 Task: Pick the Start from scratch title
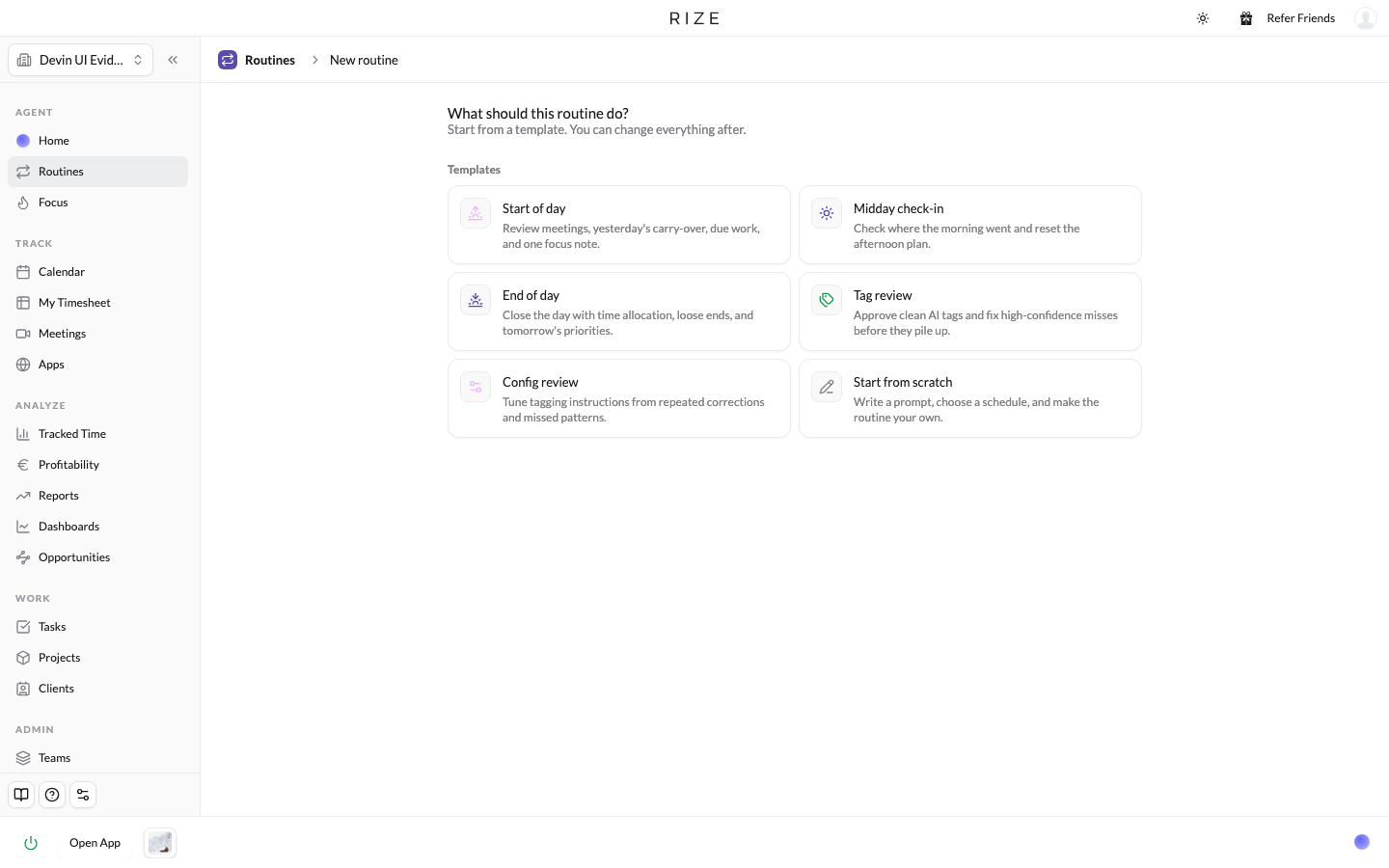pos(903,382)
